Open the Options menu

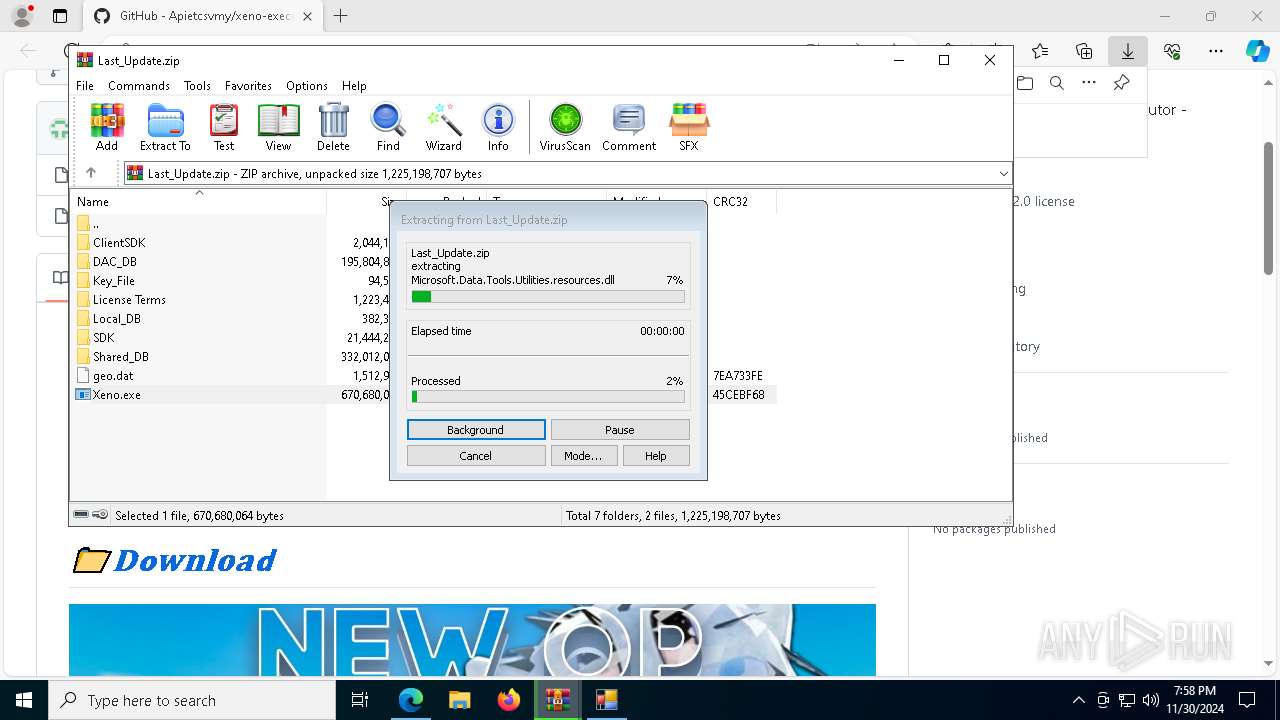[307, 86]
